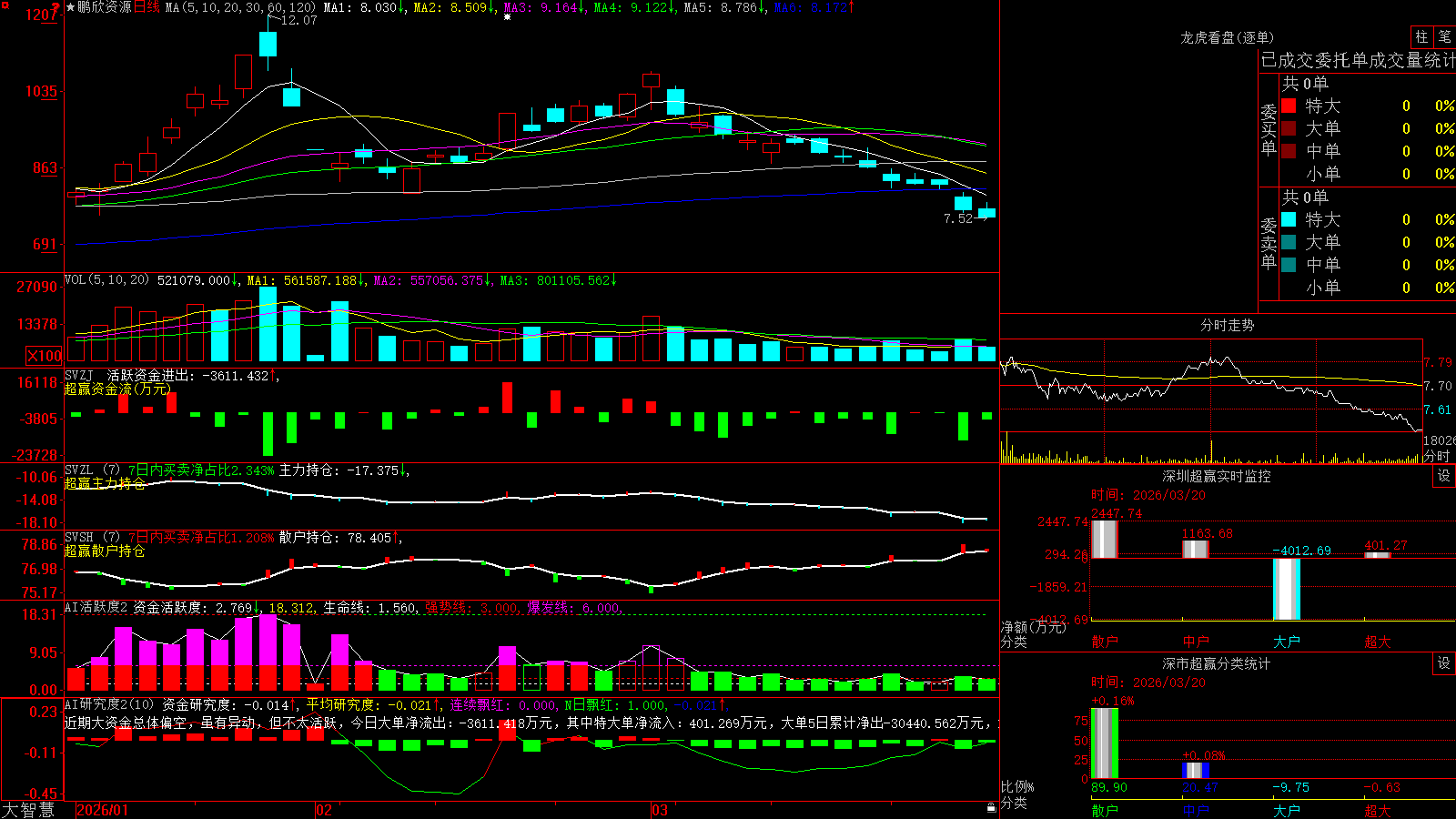Click the star icon before 鹏欣资源
This screenshot has width=1456, height=819.
[71, 7]
